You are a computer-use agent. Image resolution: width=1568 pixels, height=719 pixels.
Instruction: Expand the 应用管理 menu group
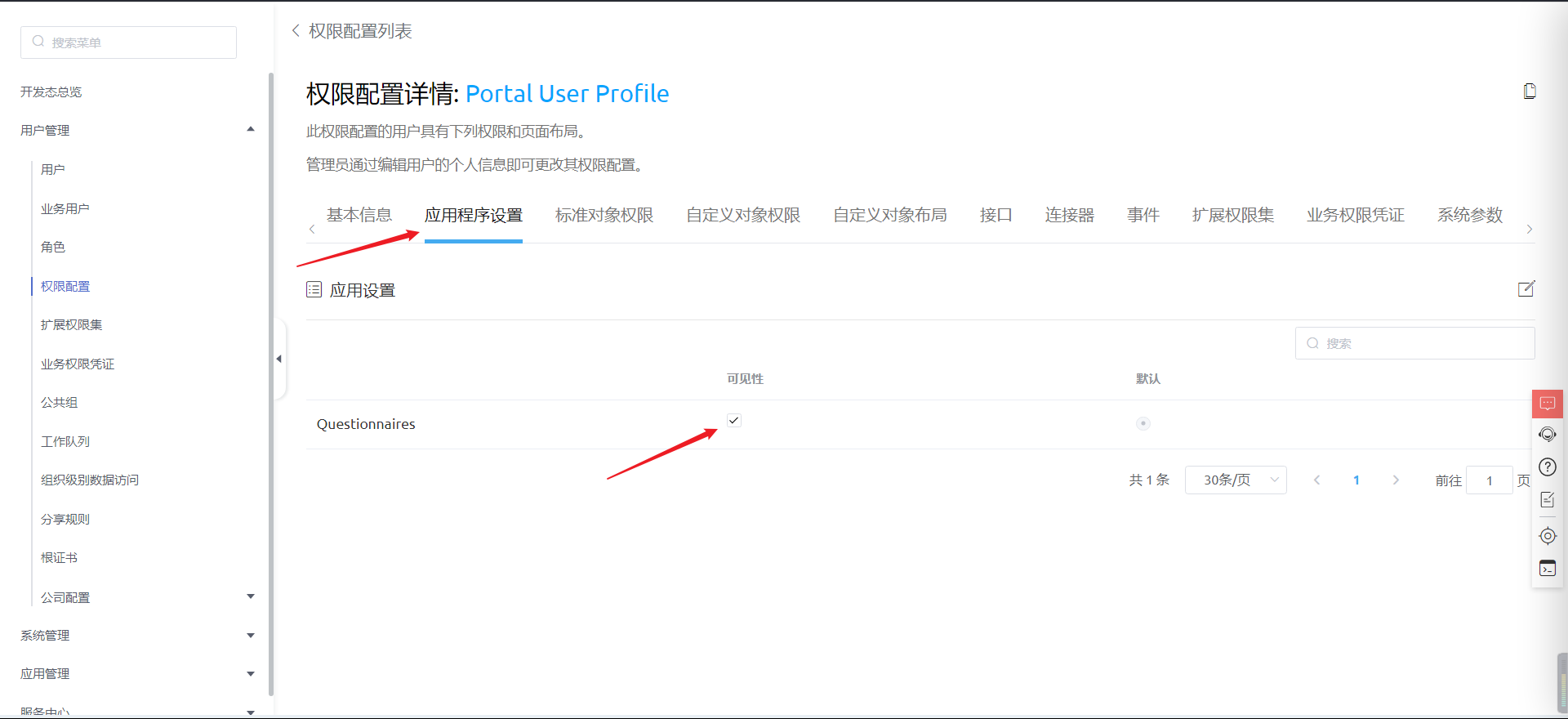pos(251,673)
